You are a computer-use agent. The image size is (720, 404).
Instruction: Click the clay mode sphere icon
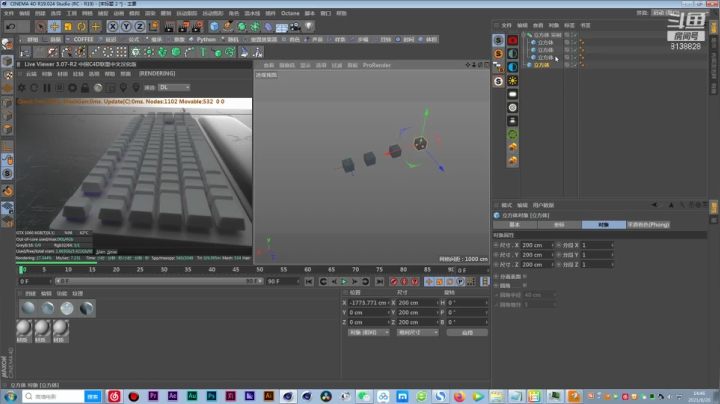98,87
